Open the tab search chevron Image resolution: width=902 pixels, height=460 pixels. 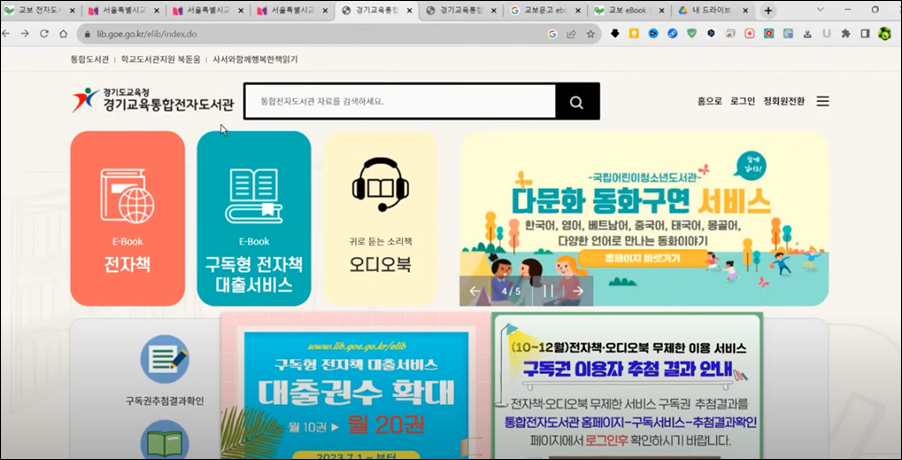coord(820,10)
